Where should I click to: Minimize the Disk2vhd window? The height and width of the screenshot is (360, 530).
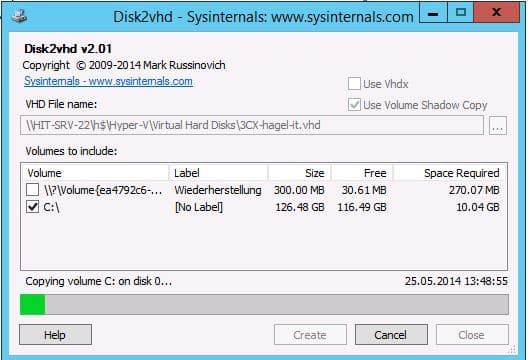(433, 13)
